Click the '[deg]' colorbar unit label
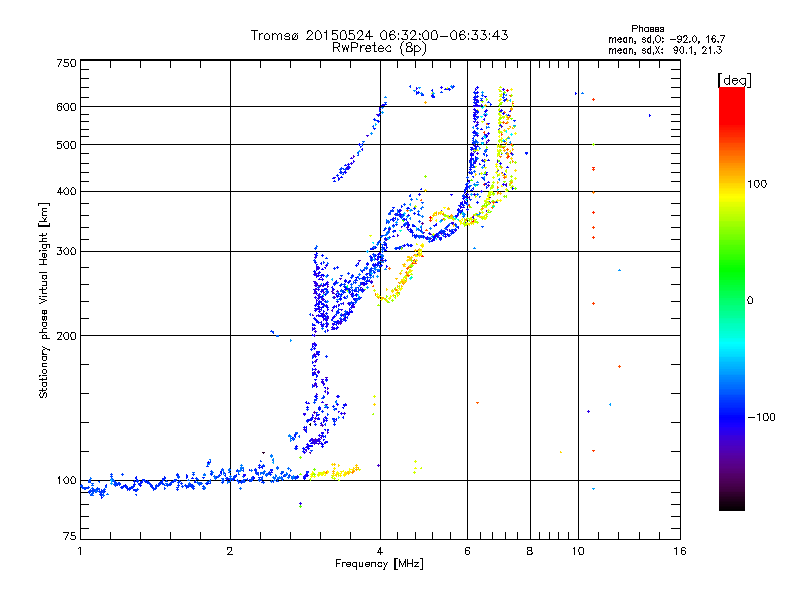The width and height of the screenshot is (800, 600). click(x=734, y=80)
